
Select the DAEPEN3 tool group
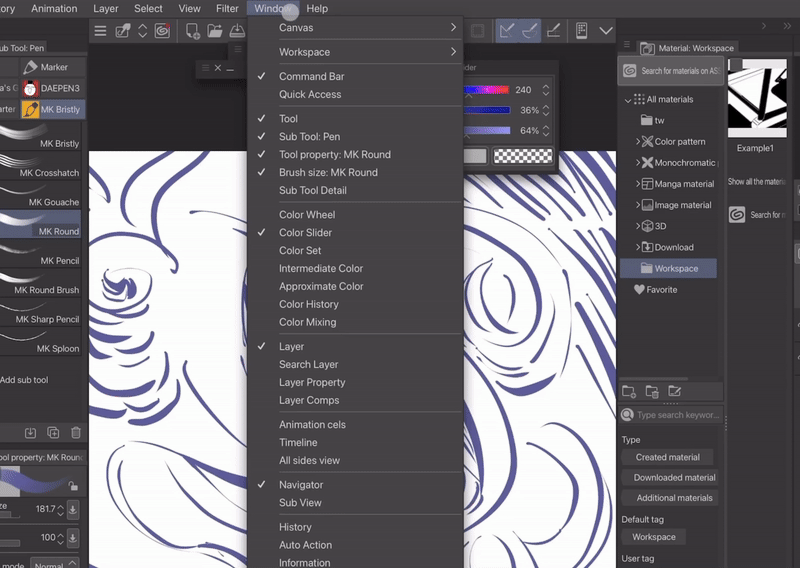tap(52, 88)
